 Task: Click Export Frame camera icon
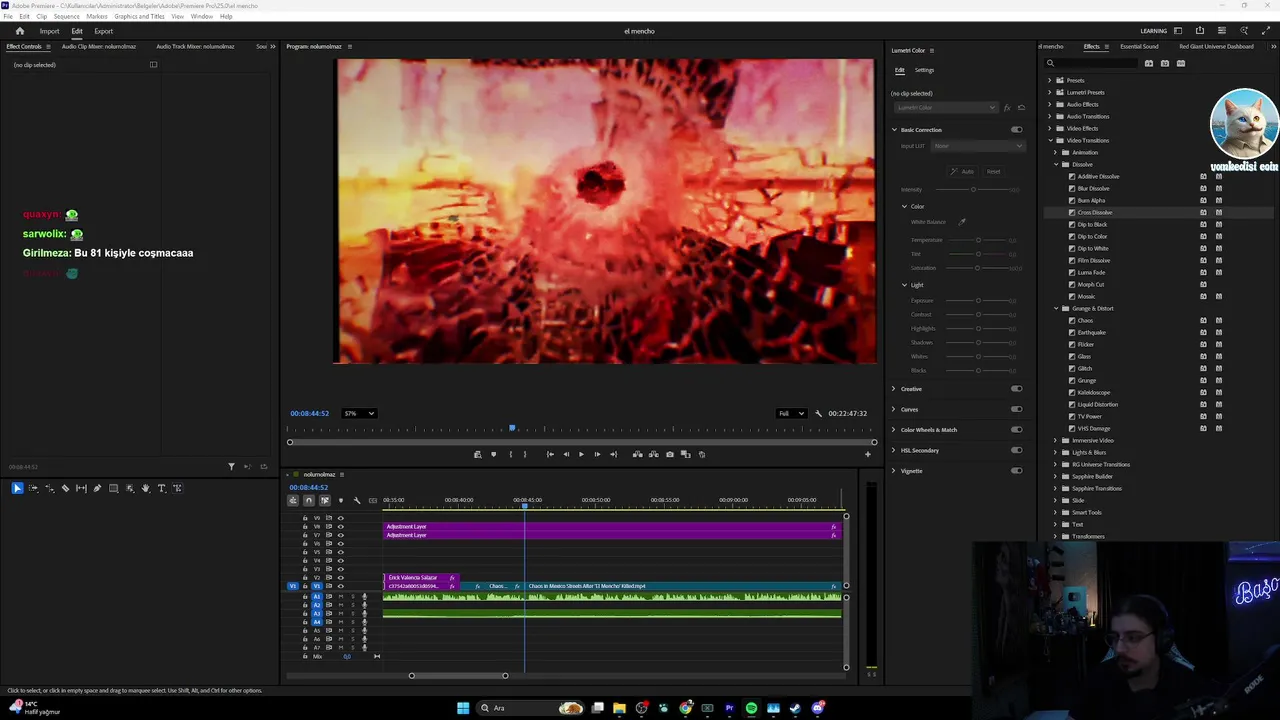coord(670,454)
